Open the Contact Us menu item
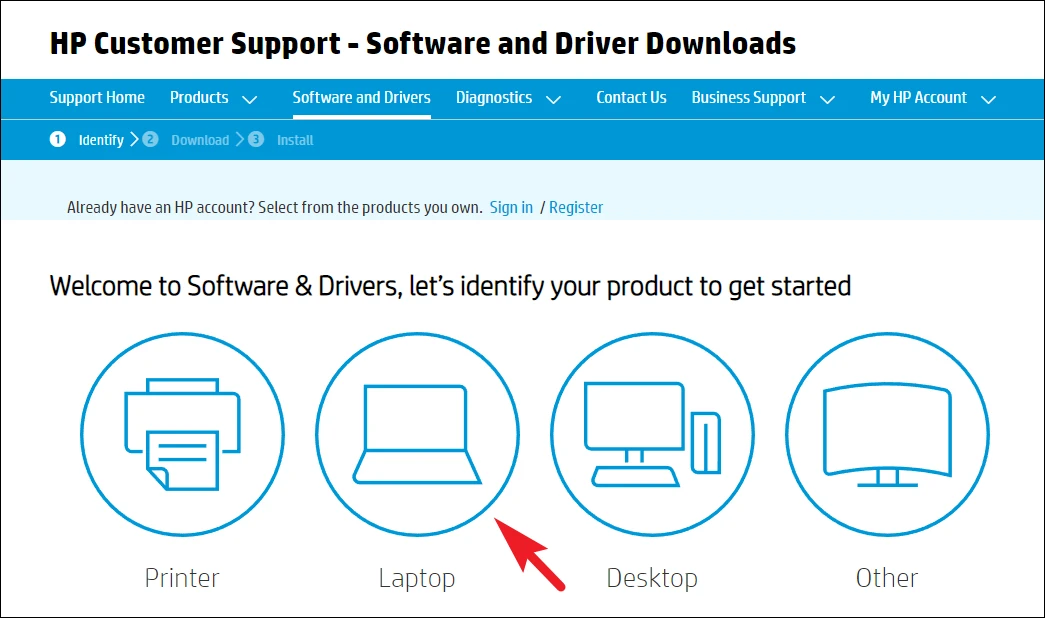1045x618 pixels. point(631,97)
